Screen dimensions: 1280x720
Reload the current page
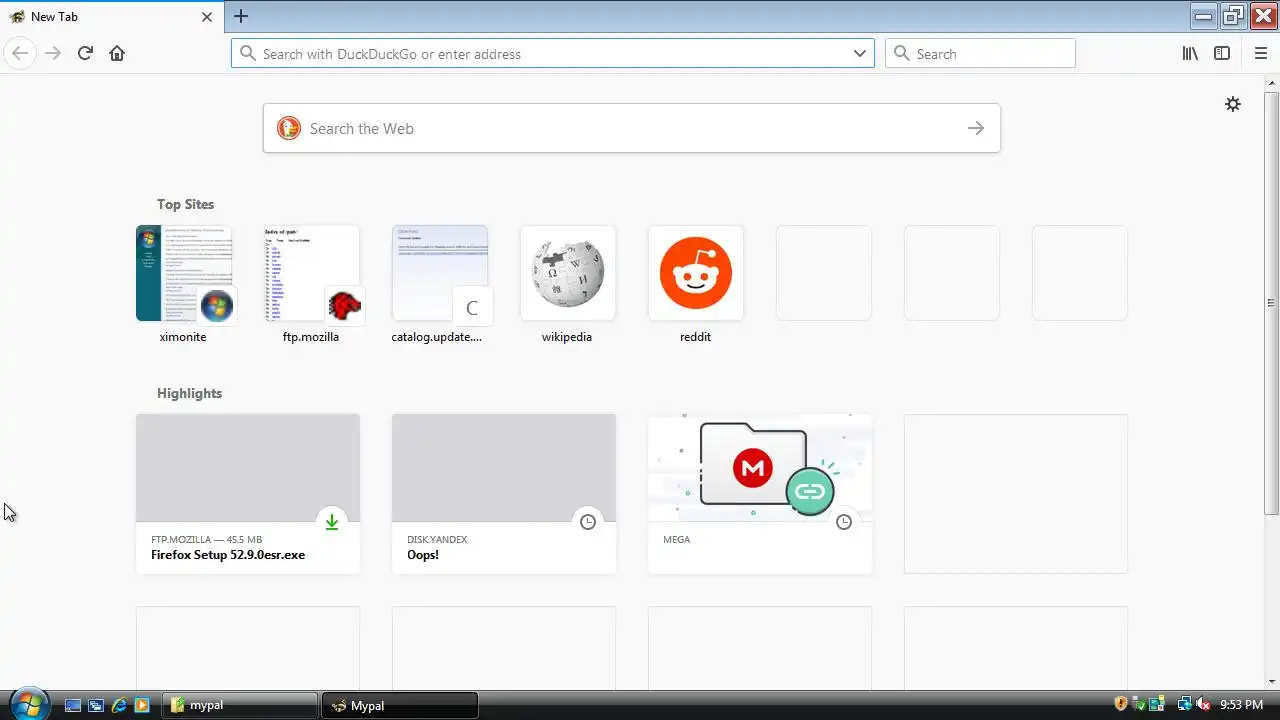pyautogui.click(x=85, y=54)
